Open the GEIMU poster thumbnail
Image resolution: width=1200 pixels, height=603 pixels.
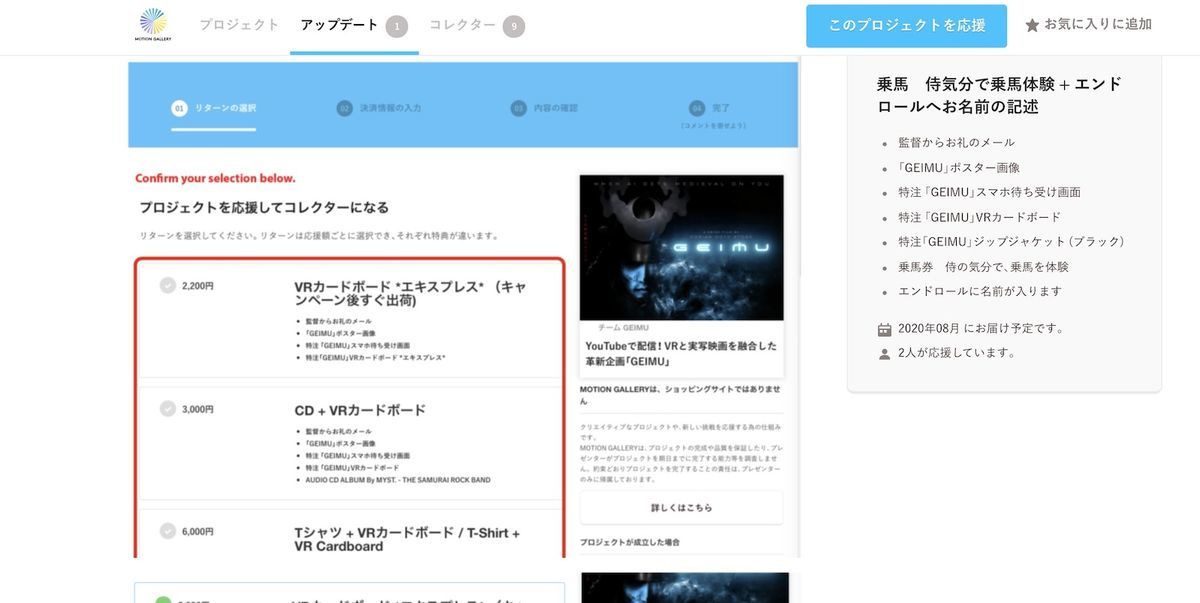tap(681, 247)
